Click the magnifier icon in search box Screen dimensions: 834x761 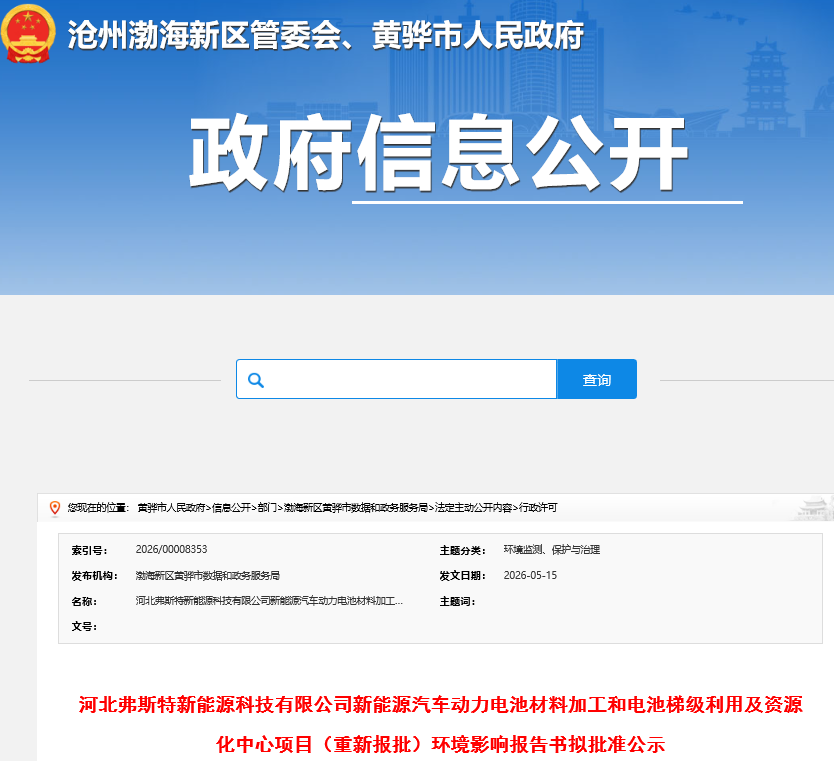pyautogui.click(x=256, y=380)
